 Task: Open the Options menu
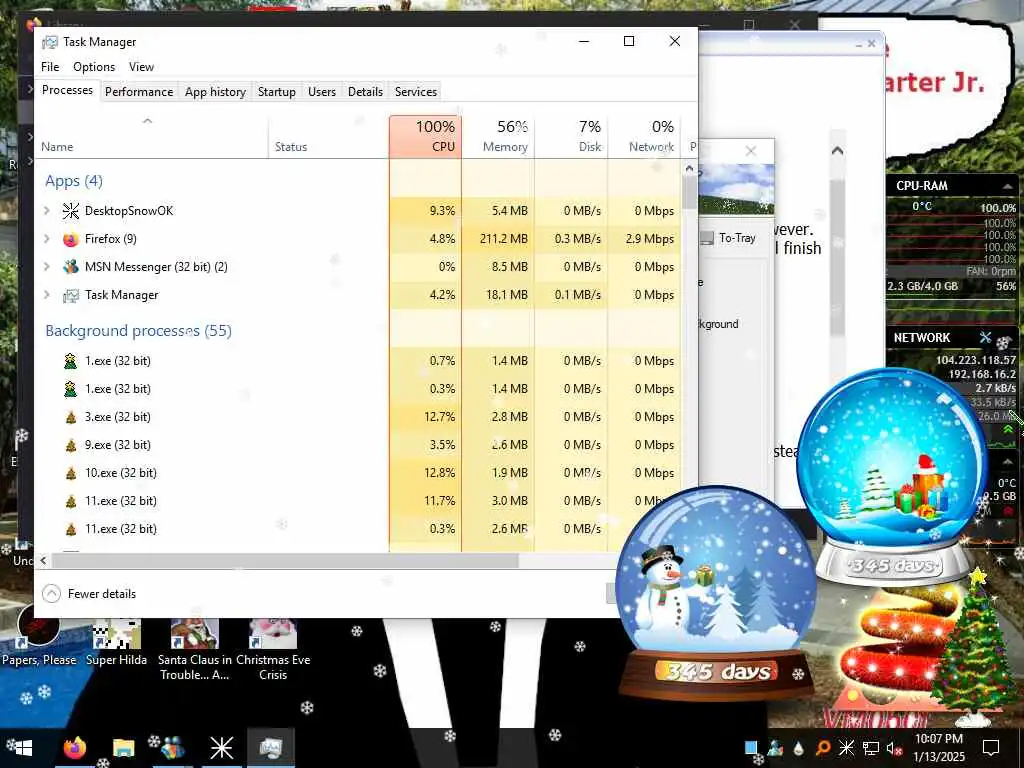click(x=94, y=67)
